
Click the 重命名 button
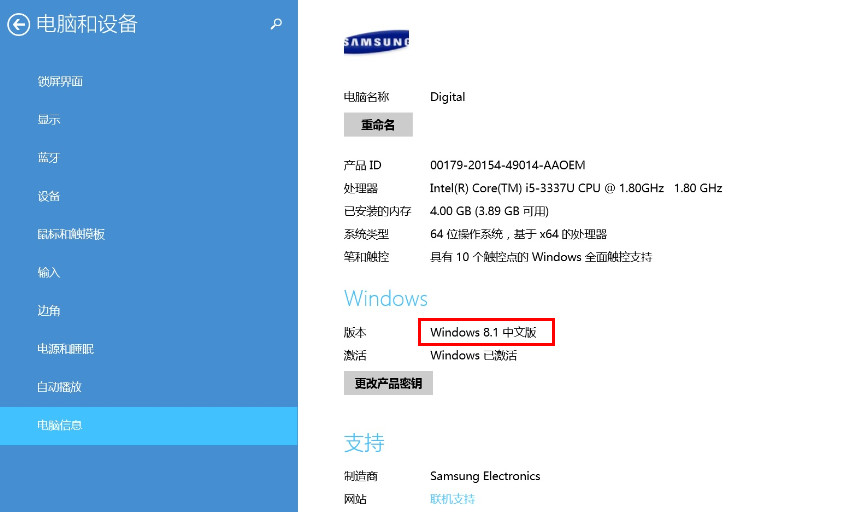(378, 125)
